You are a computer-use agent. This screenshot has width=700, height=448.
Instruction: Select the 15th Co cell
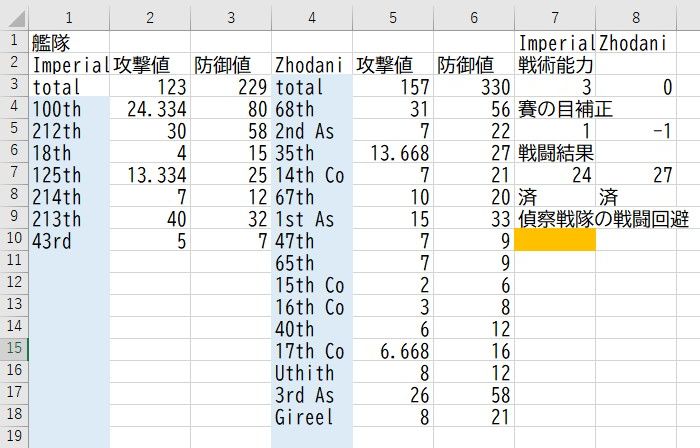(x=312, y=284)
